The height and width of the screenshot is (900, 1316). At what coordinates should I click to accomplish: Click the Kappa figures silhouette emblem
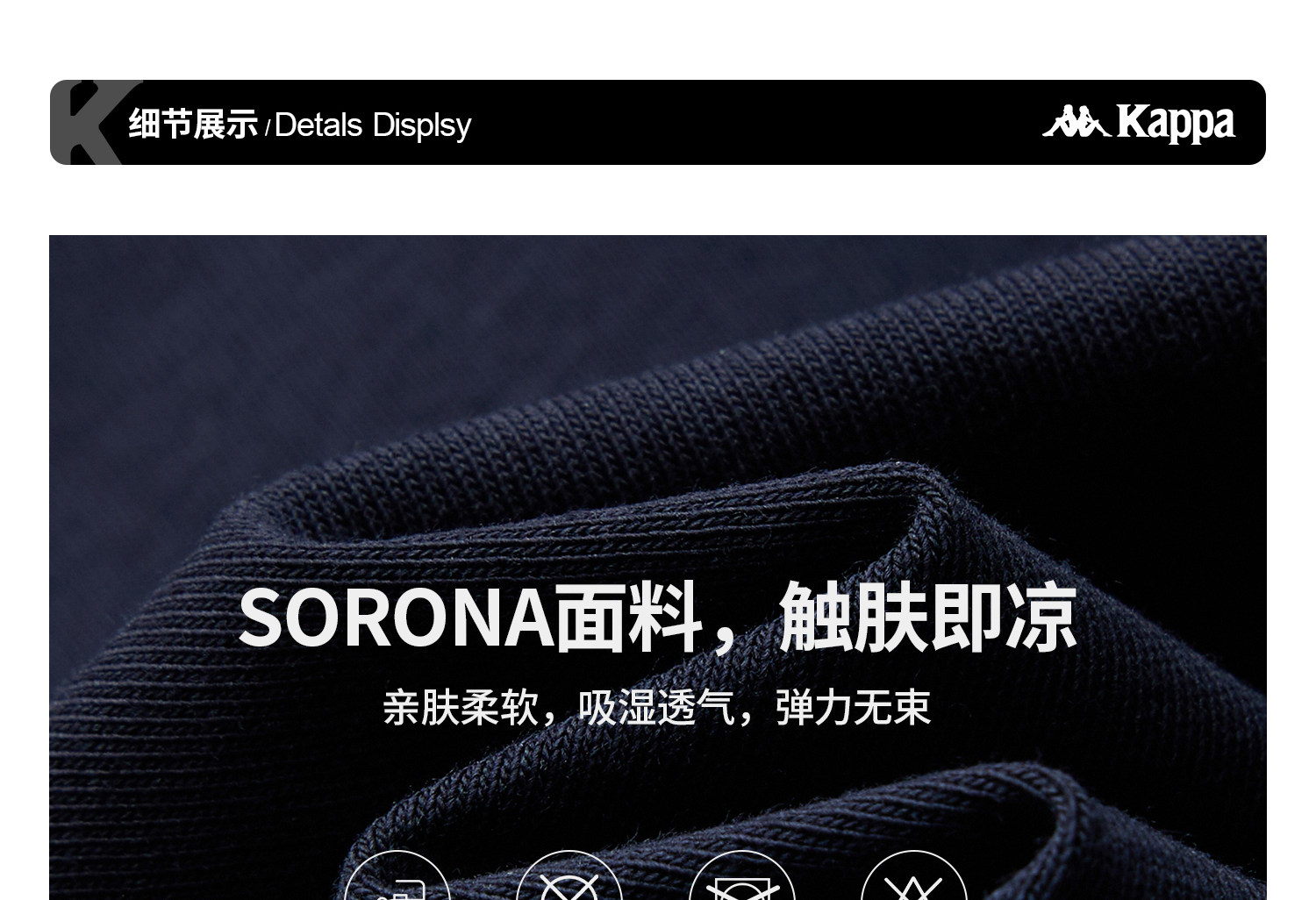1076,122
